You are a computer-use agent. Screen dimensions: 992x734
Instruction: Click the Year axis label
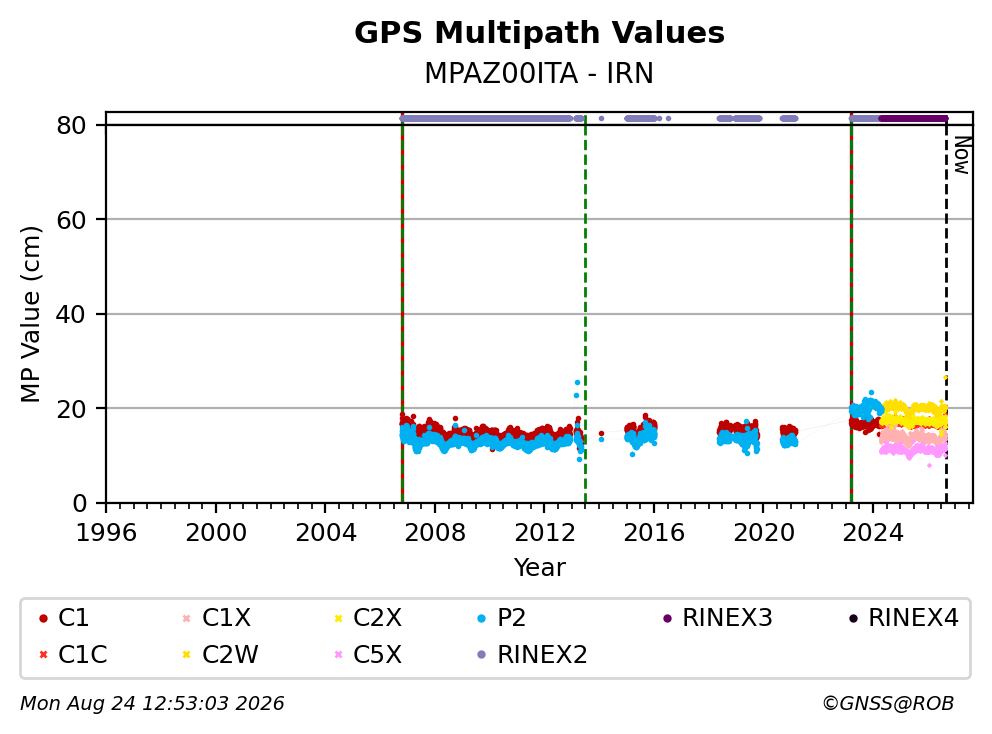click(539, 567)
